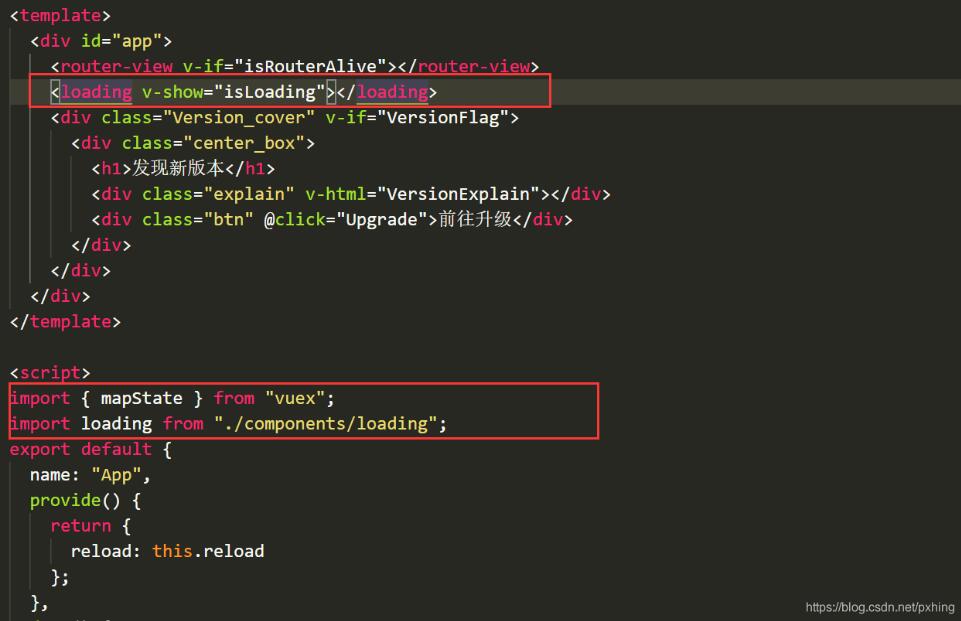
Task: Click the <template> opening tag
Action: click(x=58, y=15)
